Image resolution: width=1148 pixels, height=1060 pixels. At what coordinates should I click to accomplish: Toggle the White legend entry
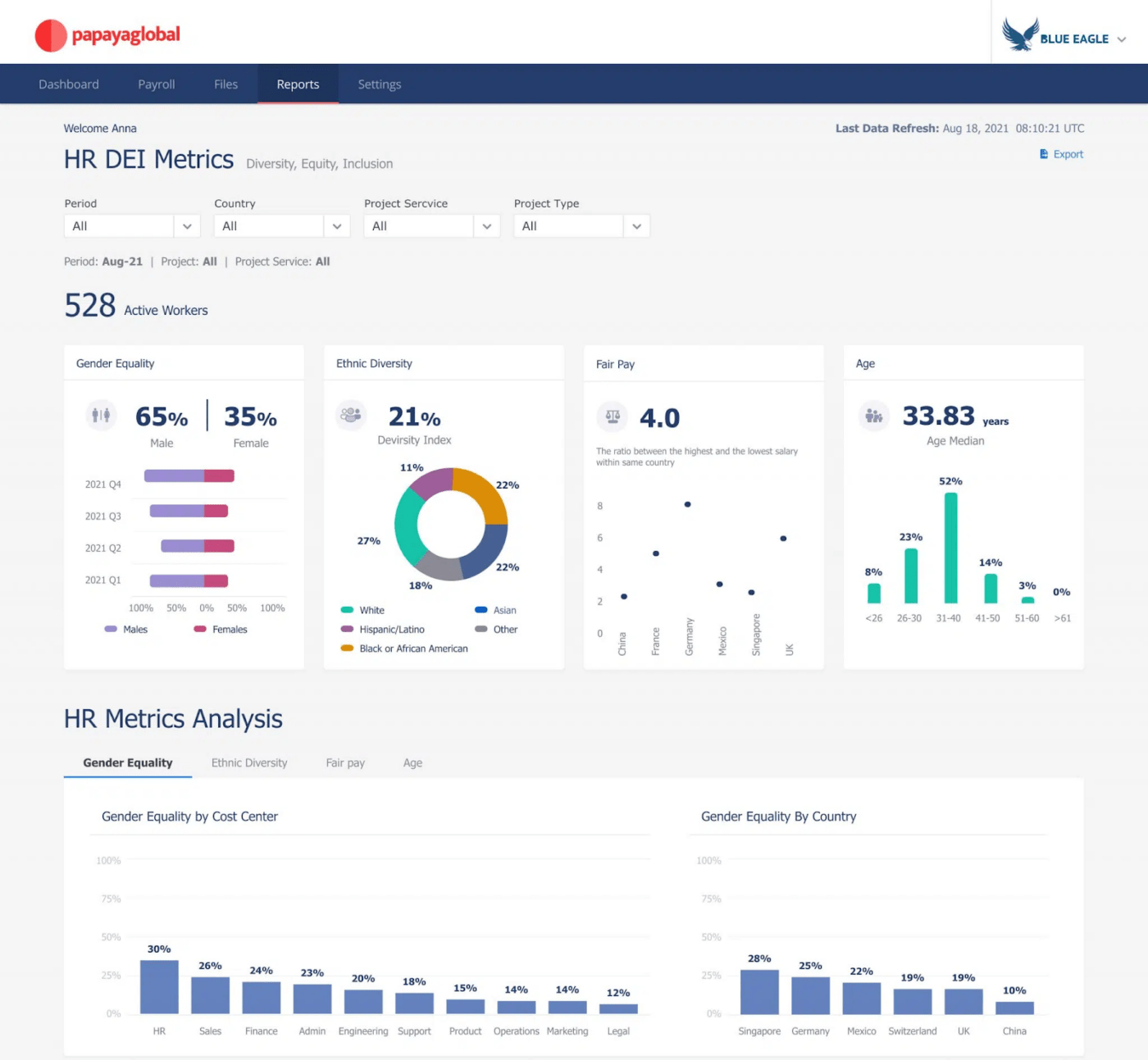click(x=362, y=610)
